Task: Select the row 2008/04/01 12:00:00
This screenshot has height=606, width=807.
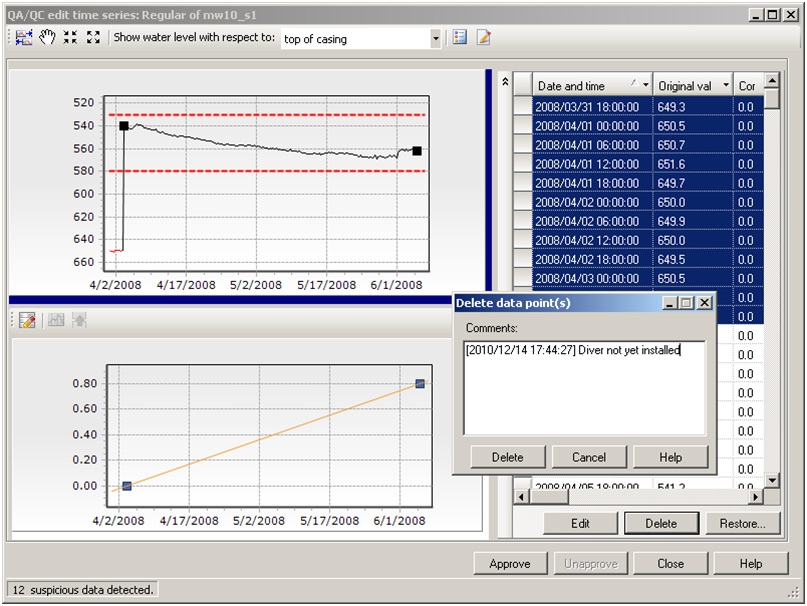Action: click(639, 164)
